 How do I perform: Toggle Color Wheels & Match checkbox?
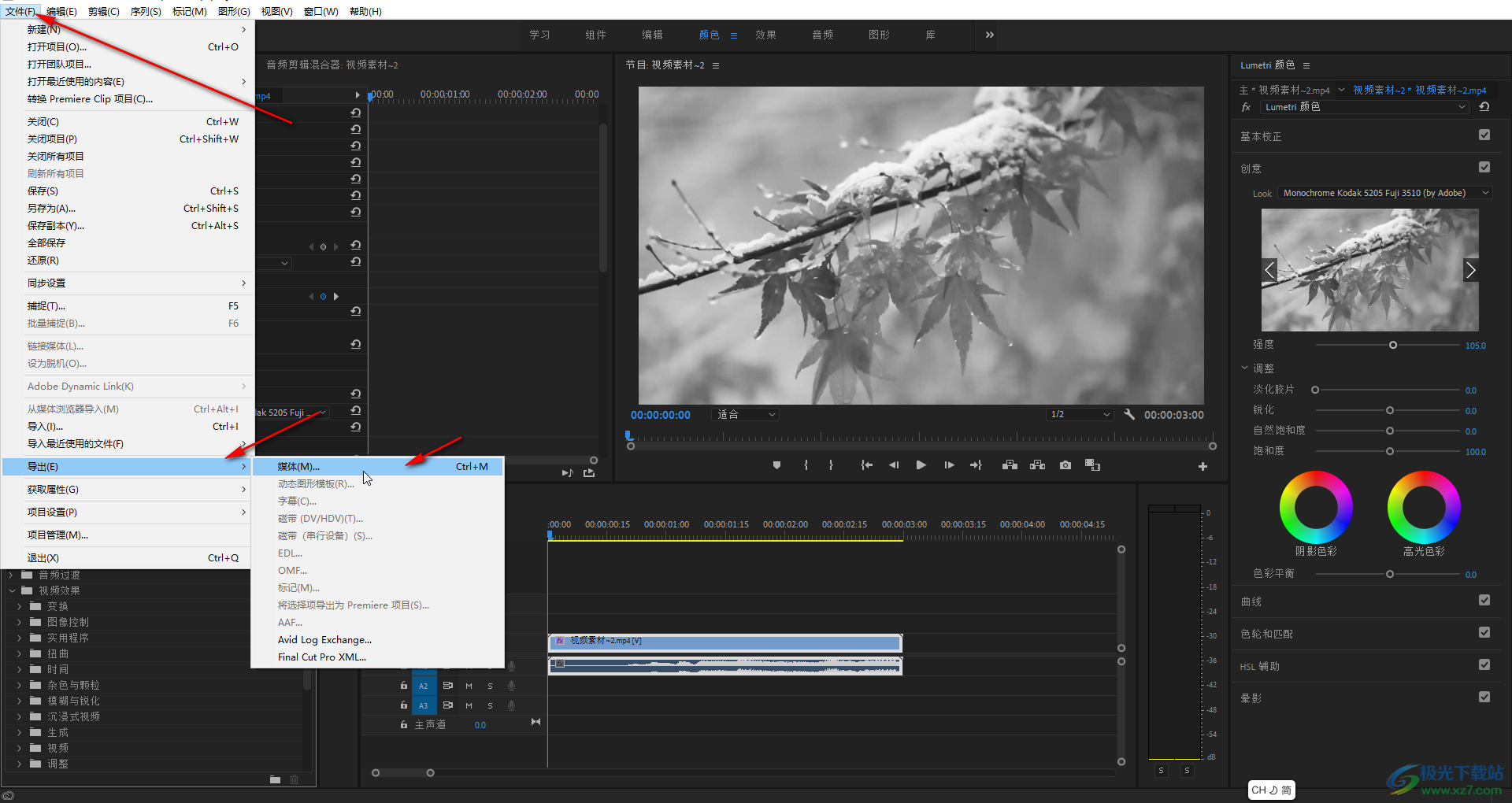(1484, 633)
